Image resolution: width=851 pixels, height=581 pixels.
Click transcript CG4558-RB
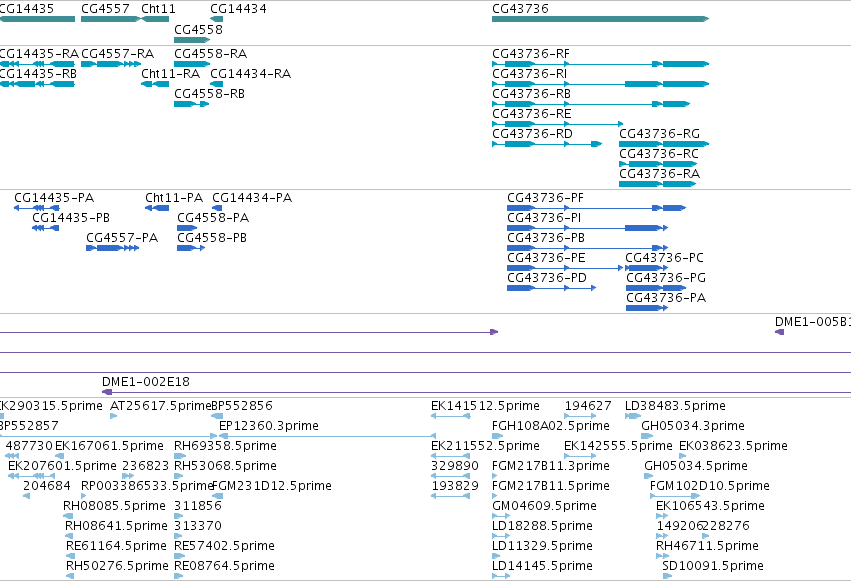[192, 104]
